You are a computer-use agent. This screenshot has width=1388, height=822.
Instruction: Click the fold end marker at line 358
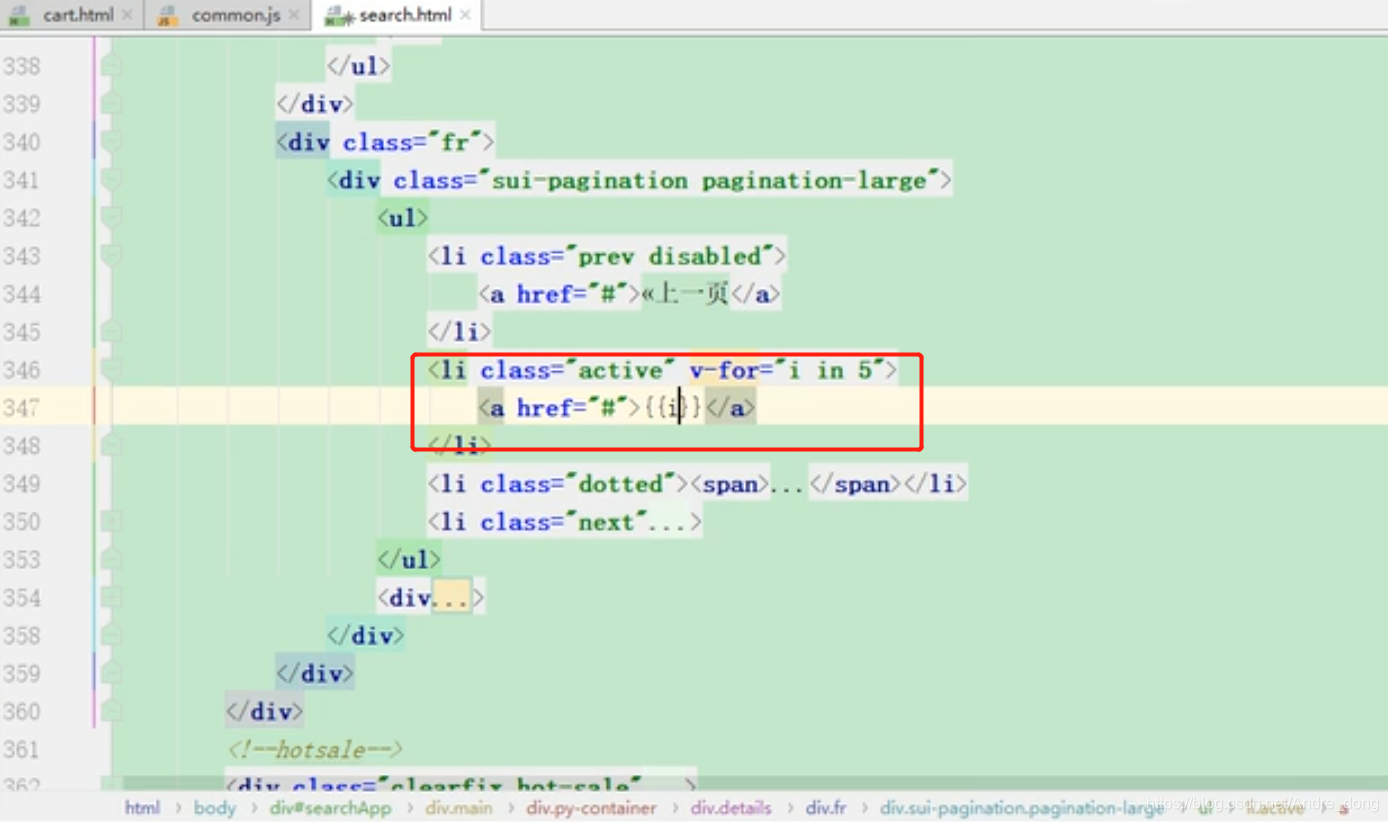click(111, 636)
